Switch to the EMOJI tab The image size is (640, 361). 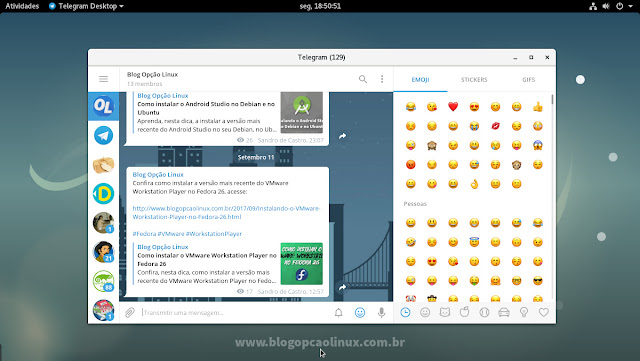pyautogui.click(x=420, y=80)
